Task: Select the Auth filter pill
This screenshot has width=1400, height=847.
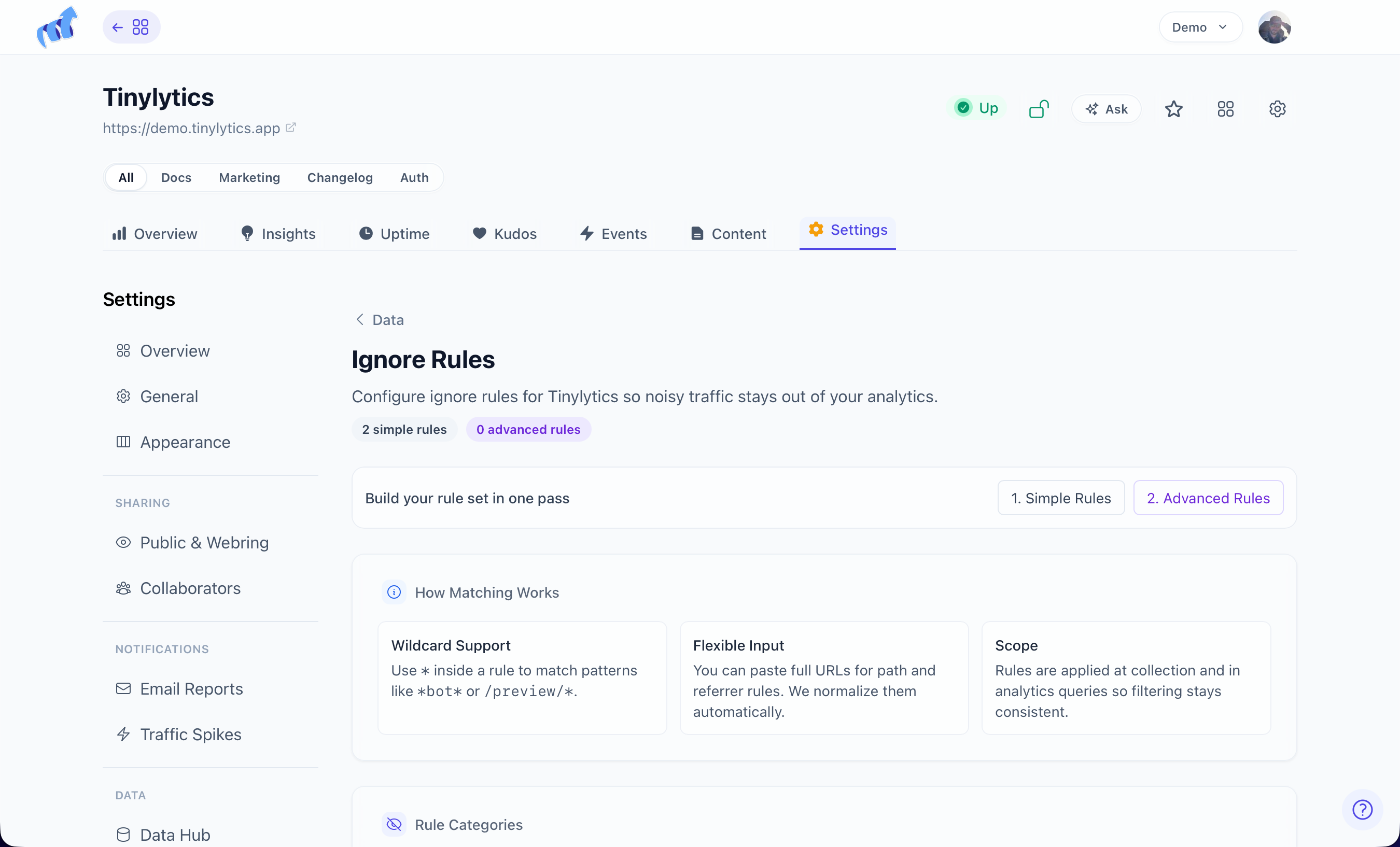Action: point(414,178)
